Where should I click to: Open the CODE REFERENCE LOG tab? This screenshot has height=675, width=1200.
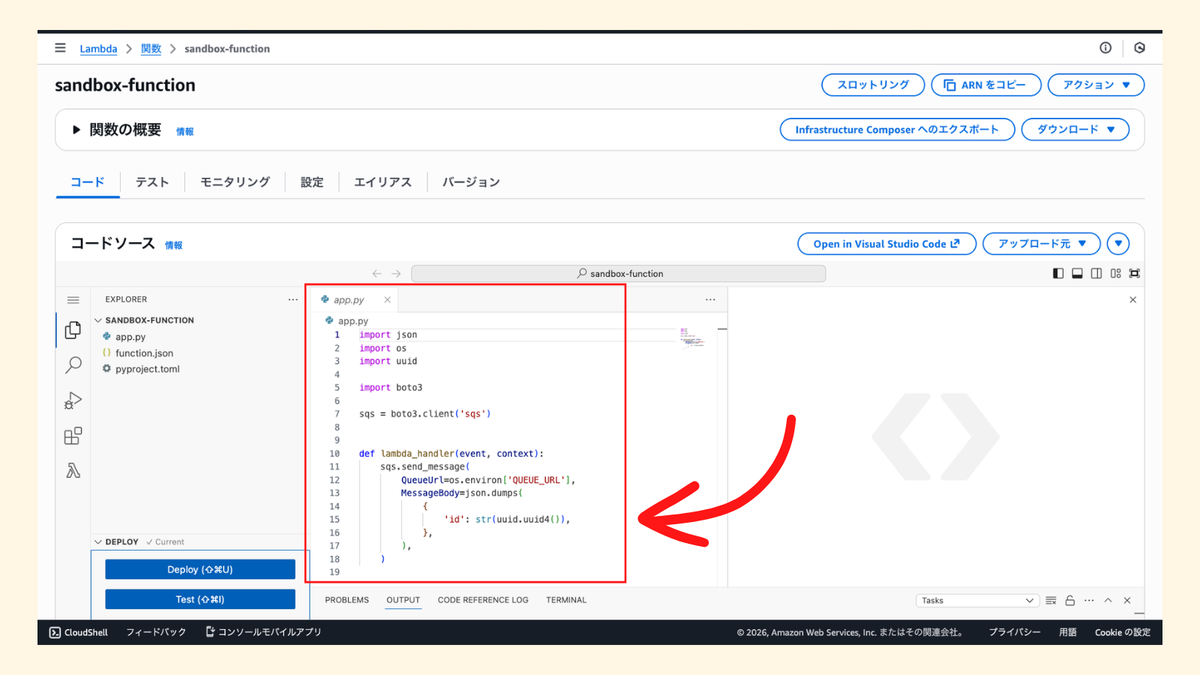click(483, 600)
